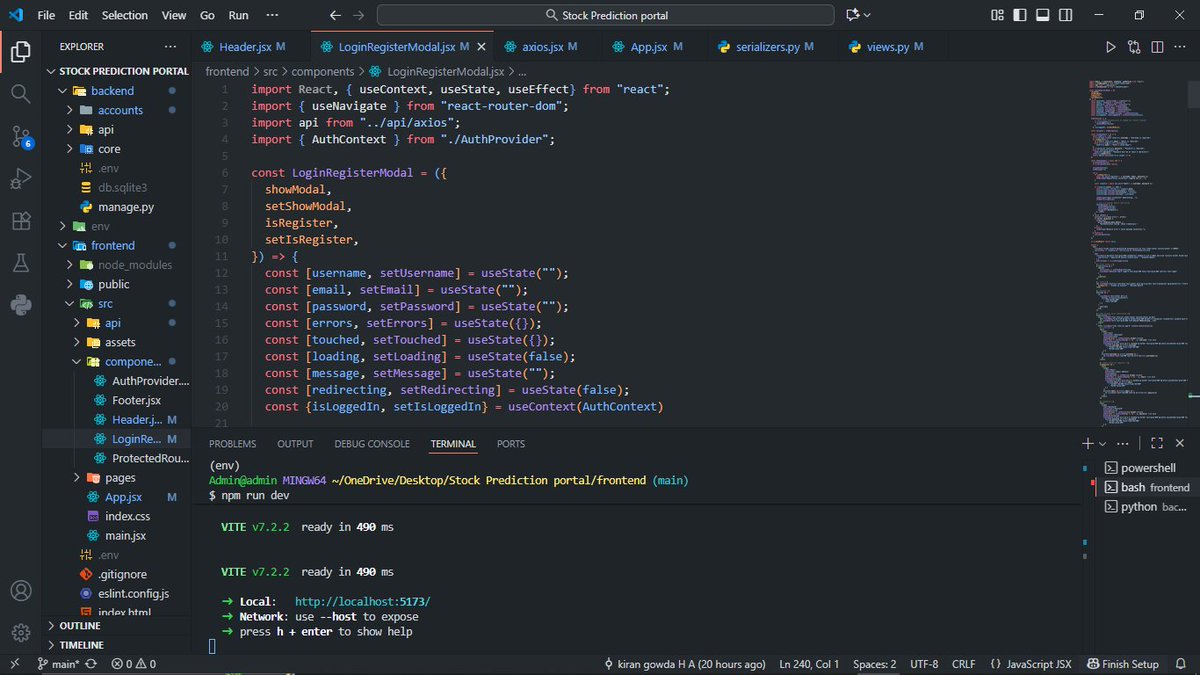Toggle secondary side bar visibility
The height and width of the screenshot is (675, 1200).
[1064, 15]
